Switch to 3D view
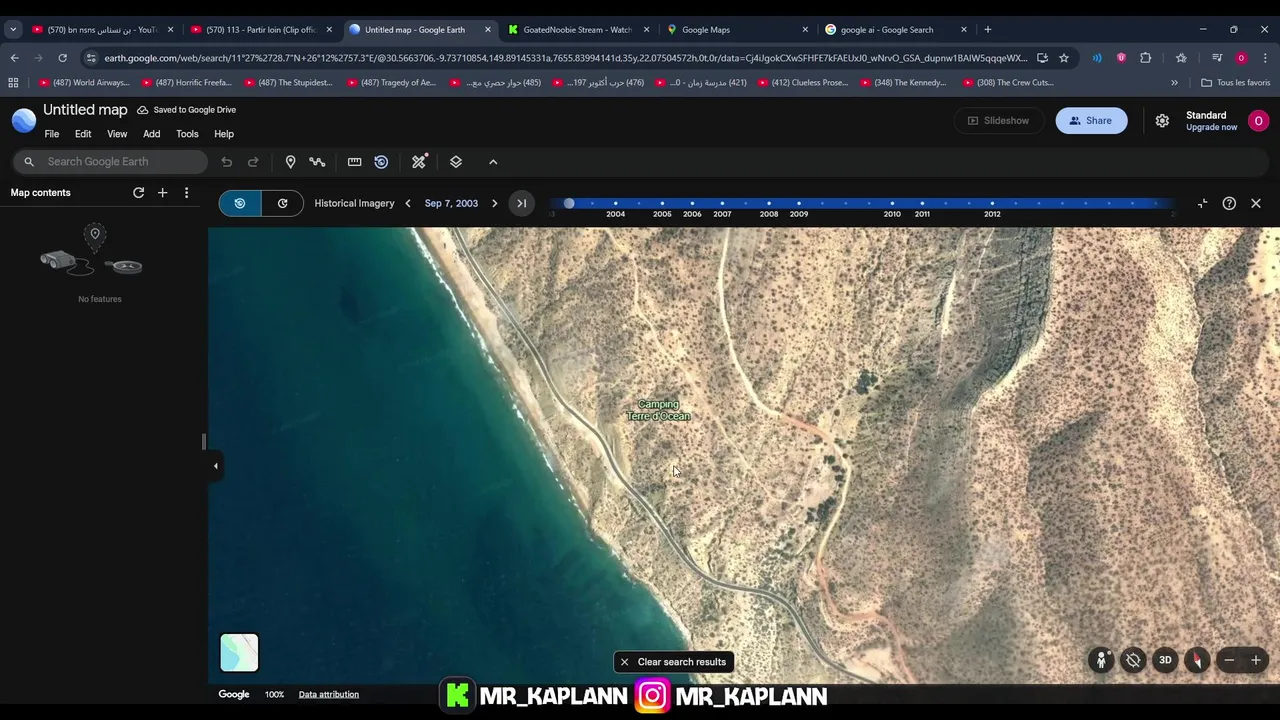This screenshot has height=720, width=1280. point(1165,661)
